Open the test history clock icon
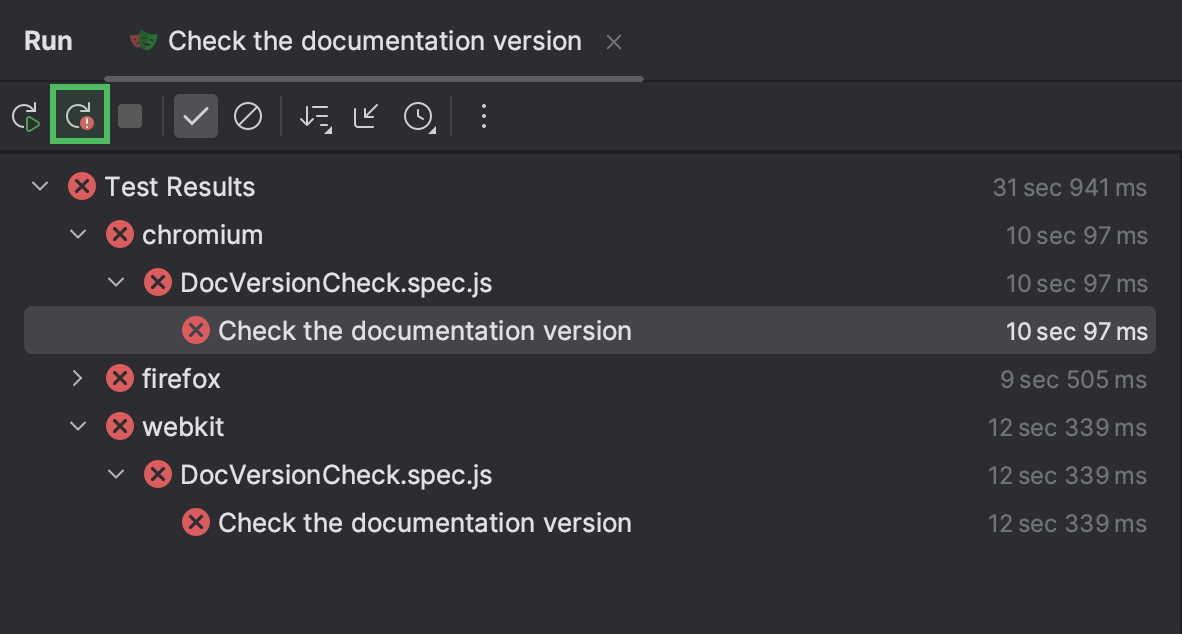This screenshot has height=634, width=1182. [x=418, y=115]
